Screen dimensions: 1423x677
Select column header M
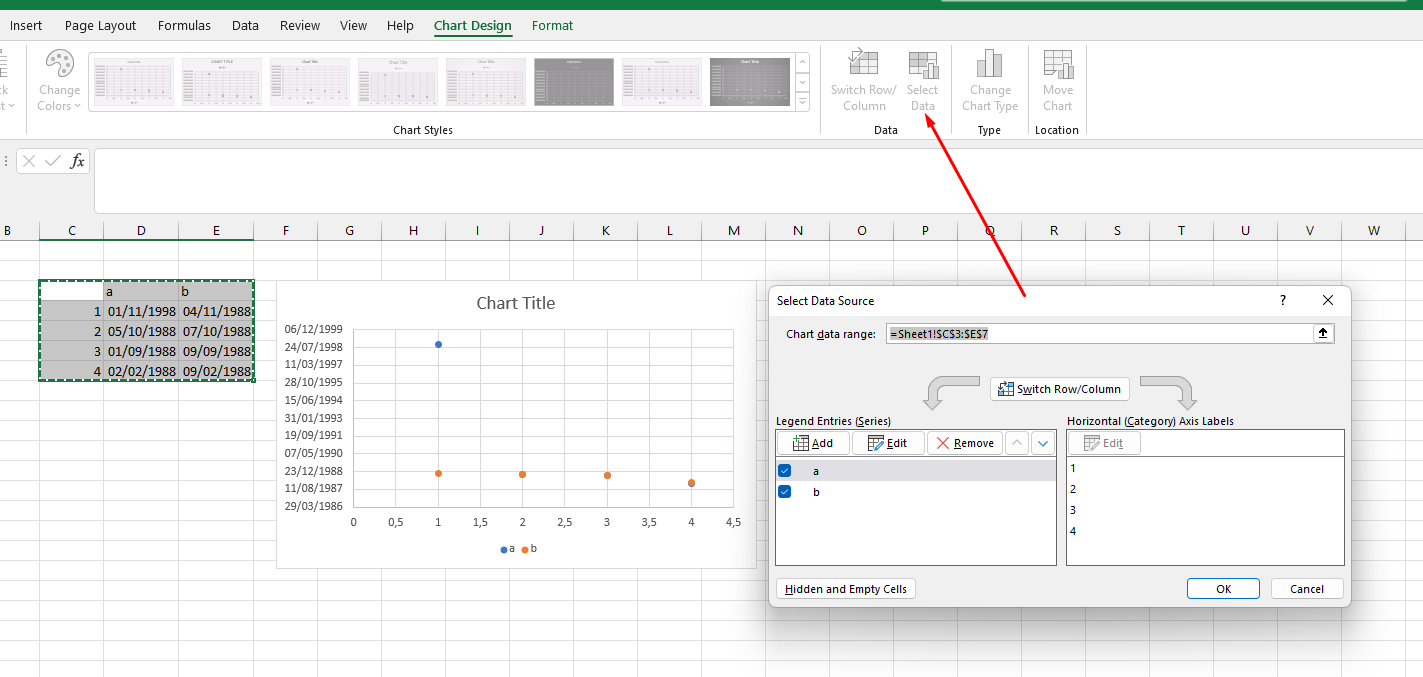tap(734, 231)
